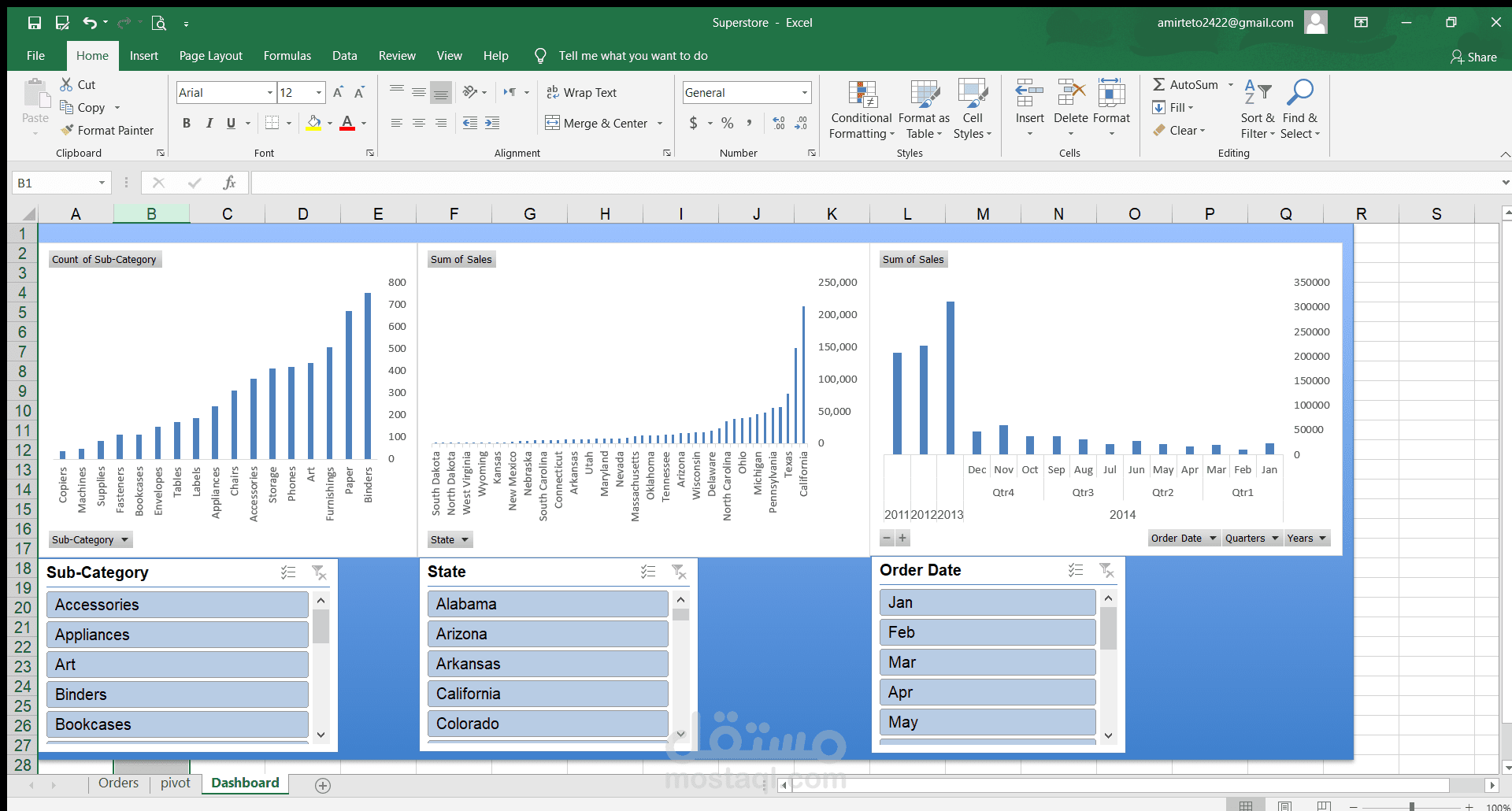Image resolution: width=1512 pixels, height=811 pixels.
Task: Undo the last action
Action: (90, 23)
